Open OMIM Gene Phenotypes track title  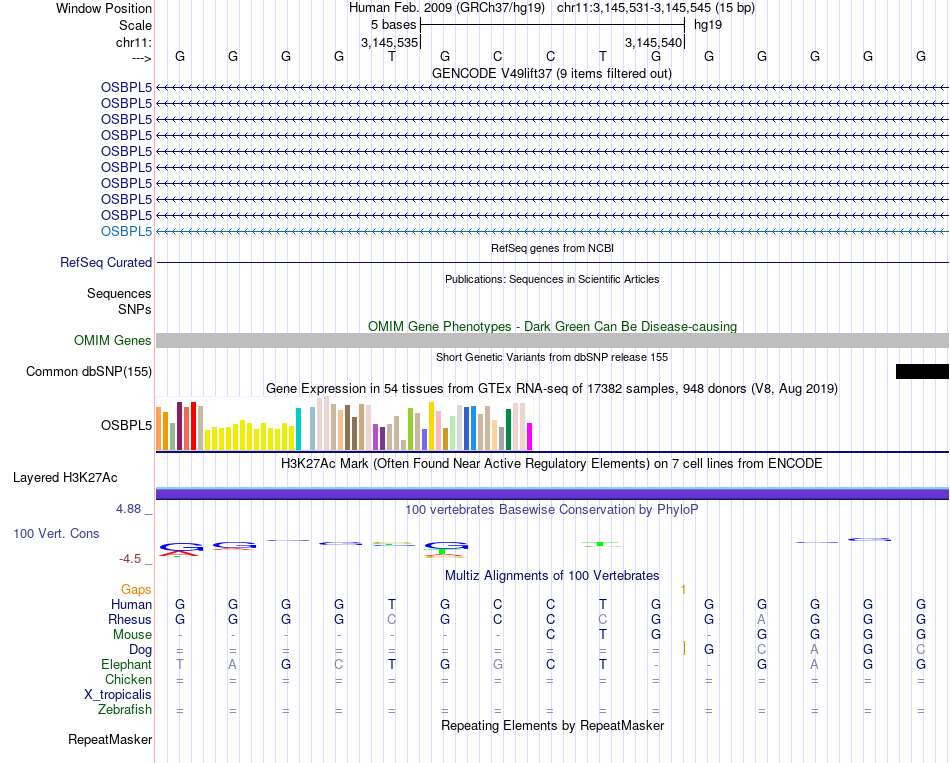[552, 326]
